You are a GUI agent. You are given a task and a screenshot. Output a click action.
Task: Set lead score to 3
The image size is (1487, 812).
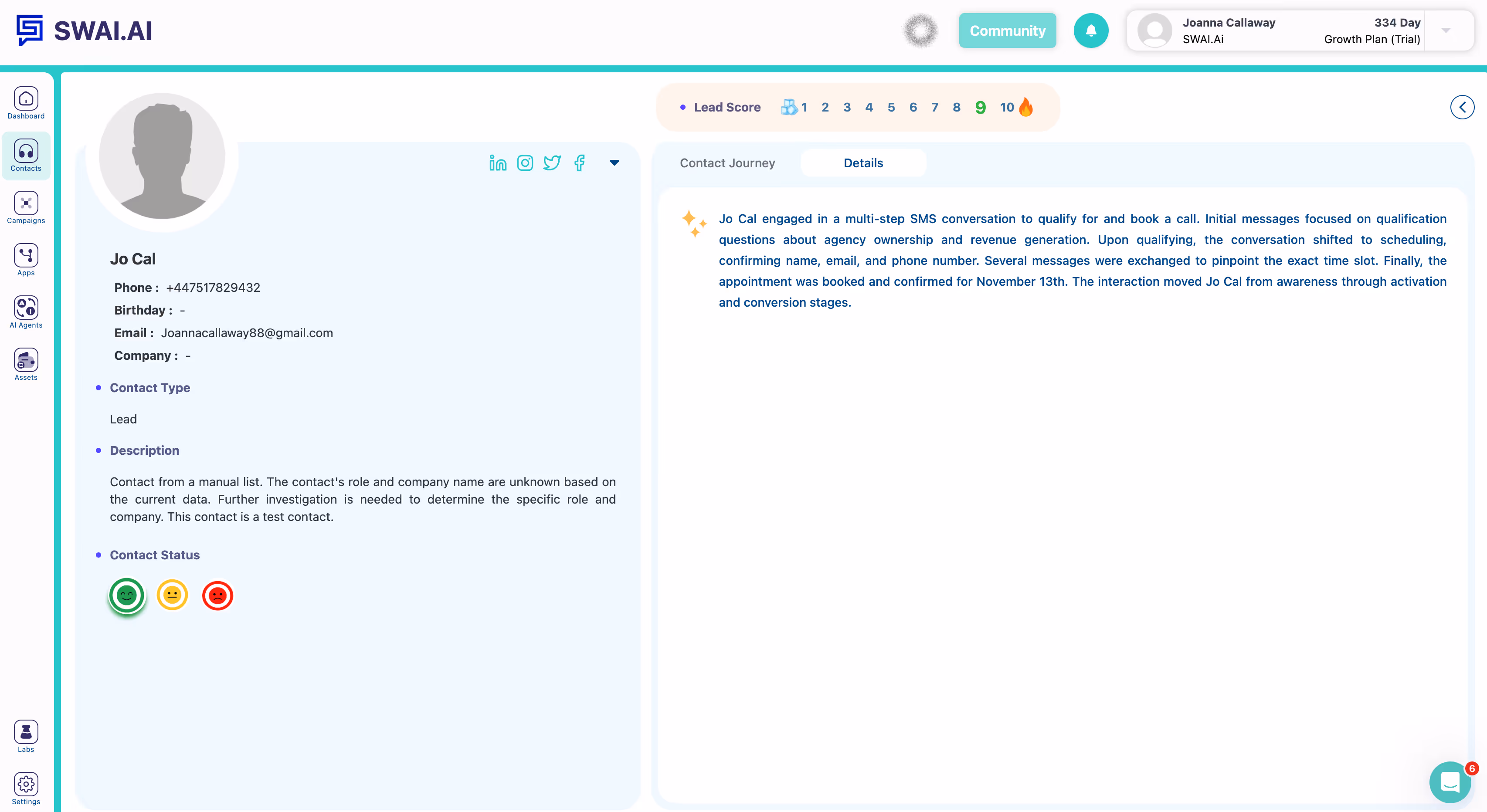pyautogui.click(x=847, y=107)
